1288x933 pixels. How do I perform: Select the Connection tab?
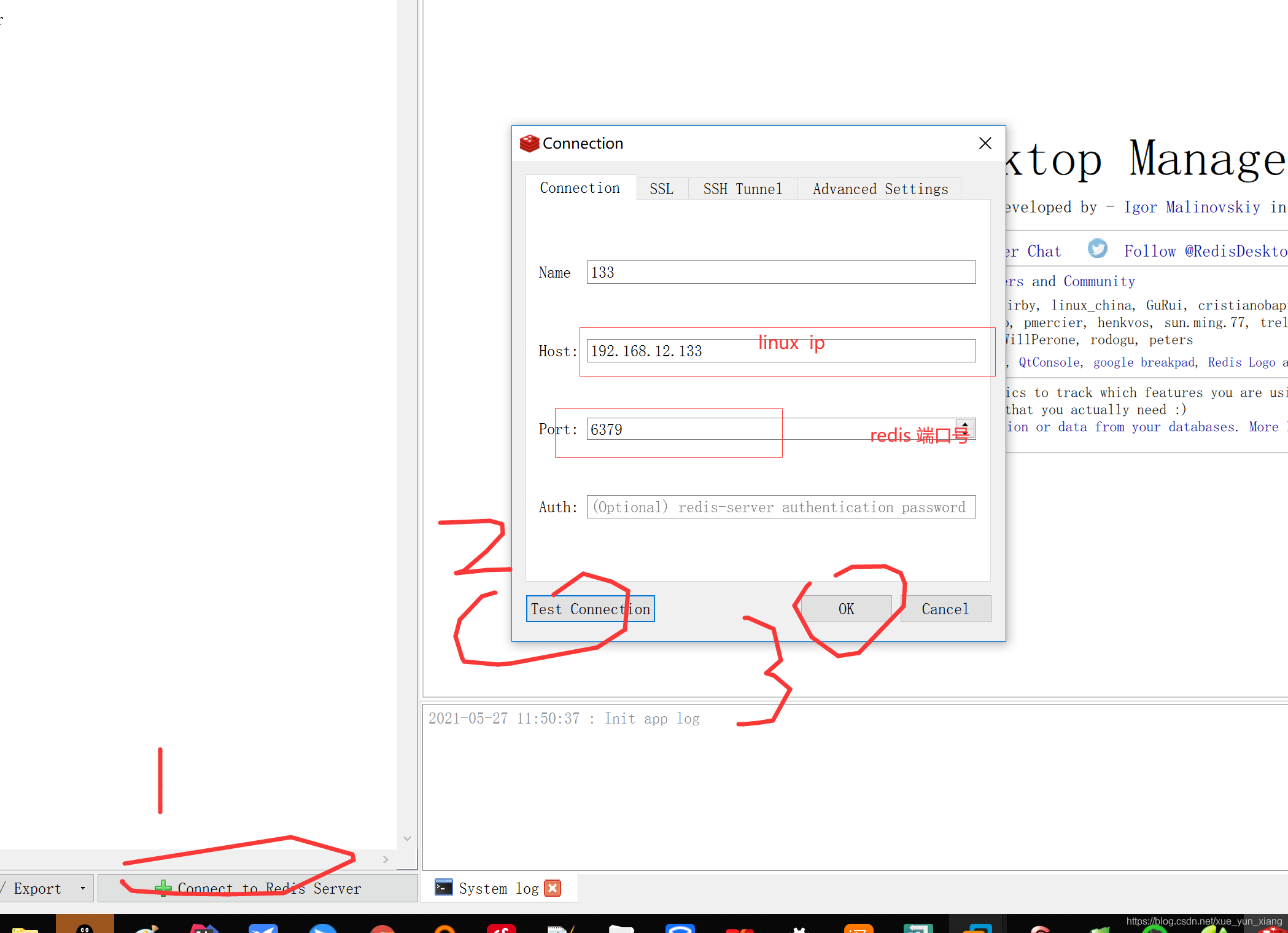(580, 187)
